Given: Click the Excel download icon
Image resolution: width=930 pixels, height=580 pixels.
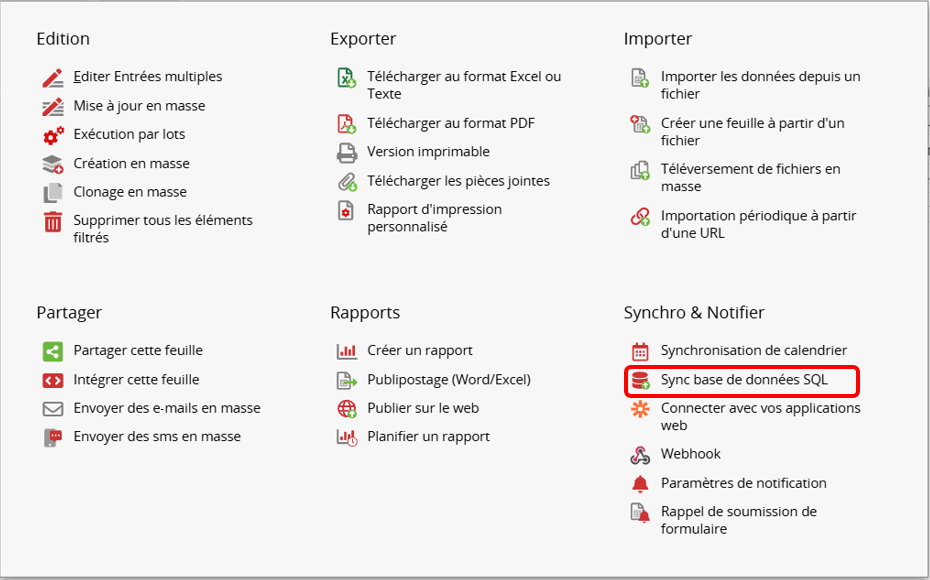Looking at the screenshot, I should point(347,78).
